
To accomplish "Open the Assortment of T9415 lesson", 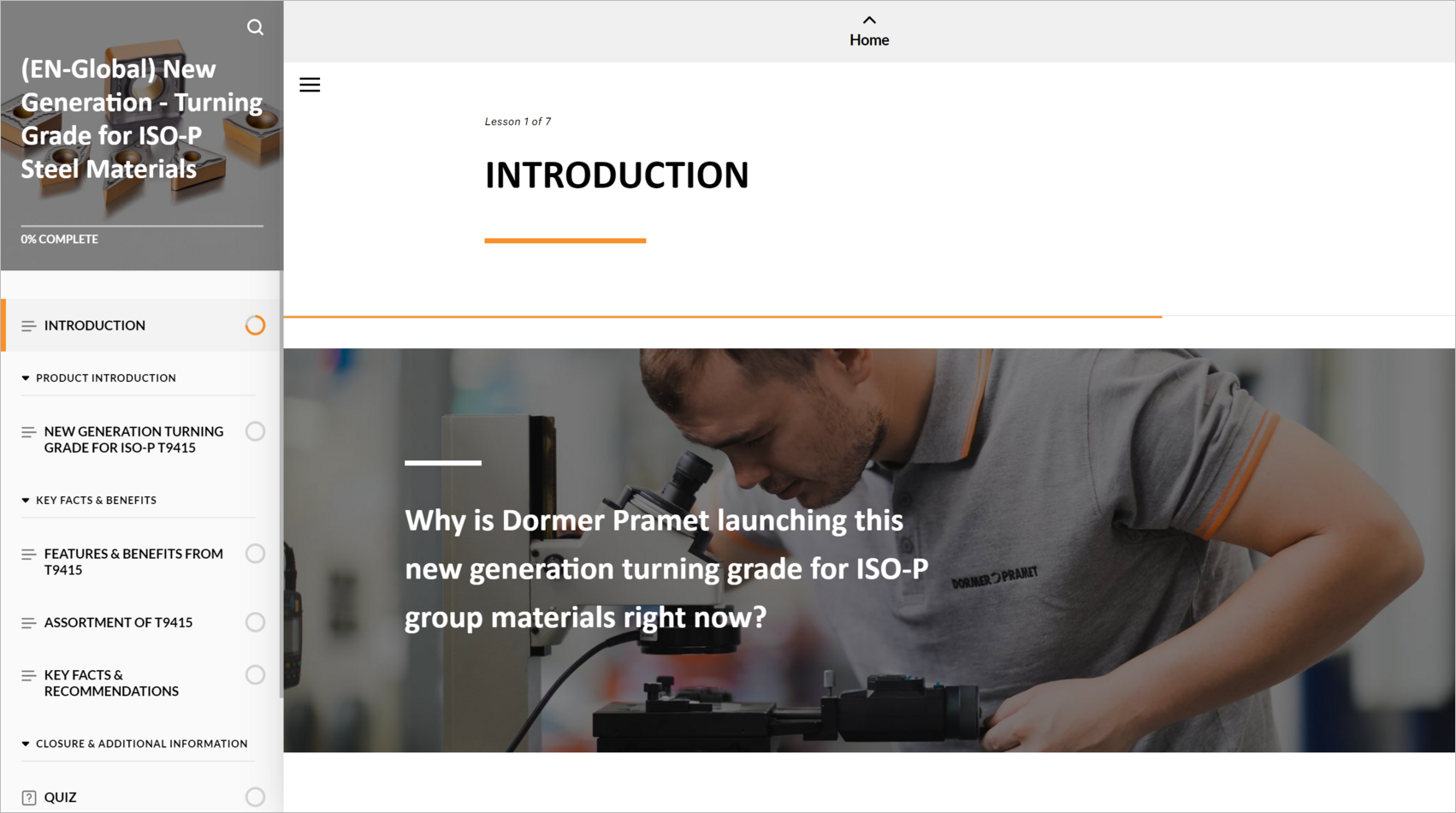I will 118,623.
